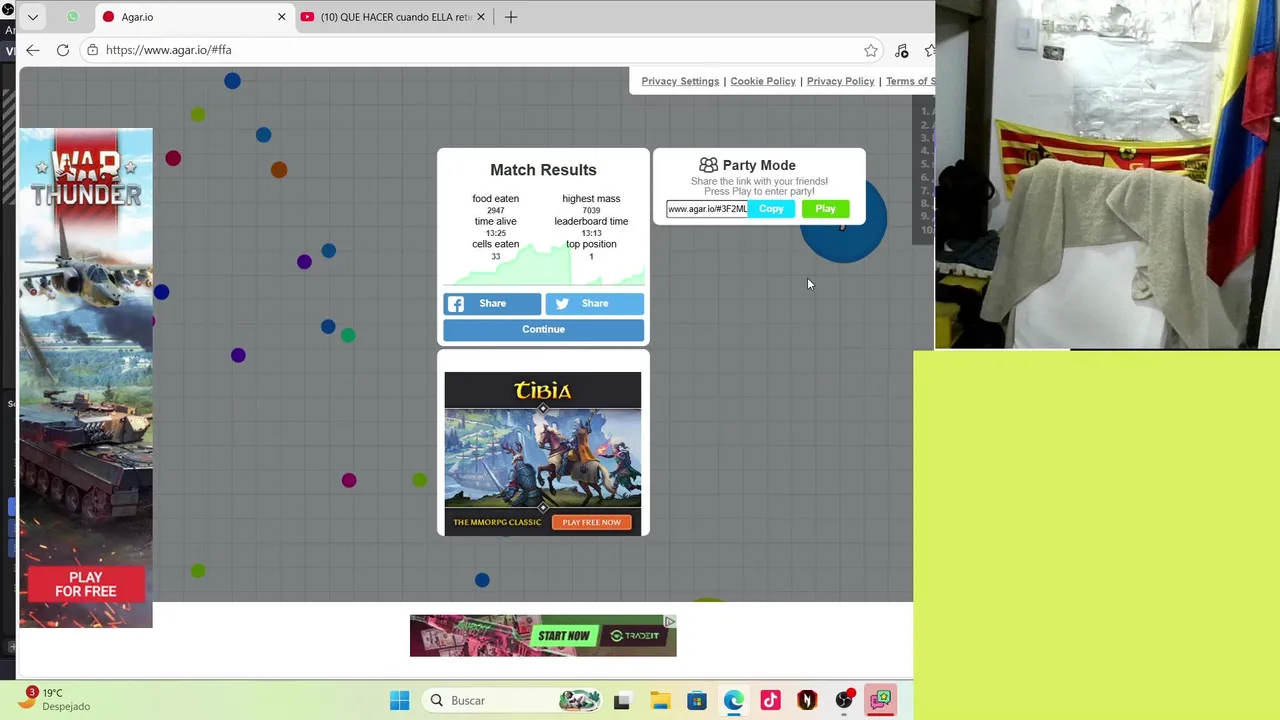This screenshot has width=1280, height=720.
Task: Click the address bar URL
Action: (x=168, y=50)
